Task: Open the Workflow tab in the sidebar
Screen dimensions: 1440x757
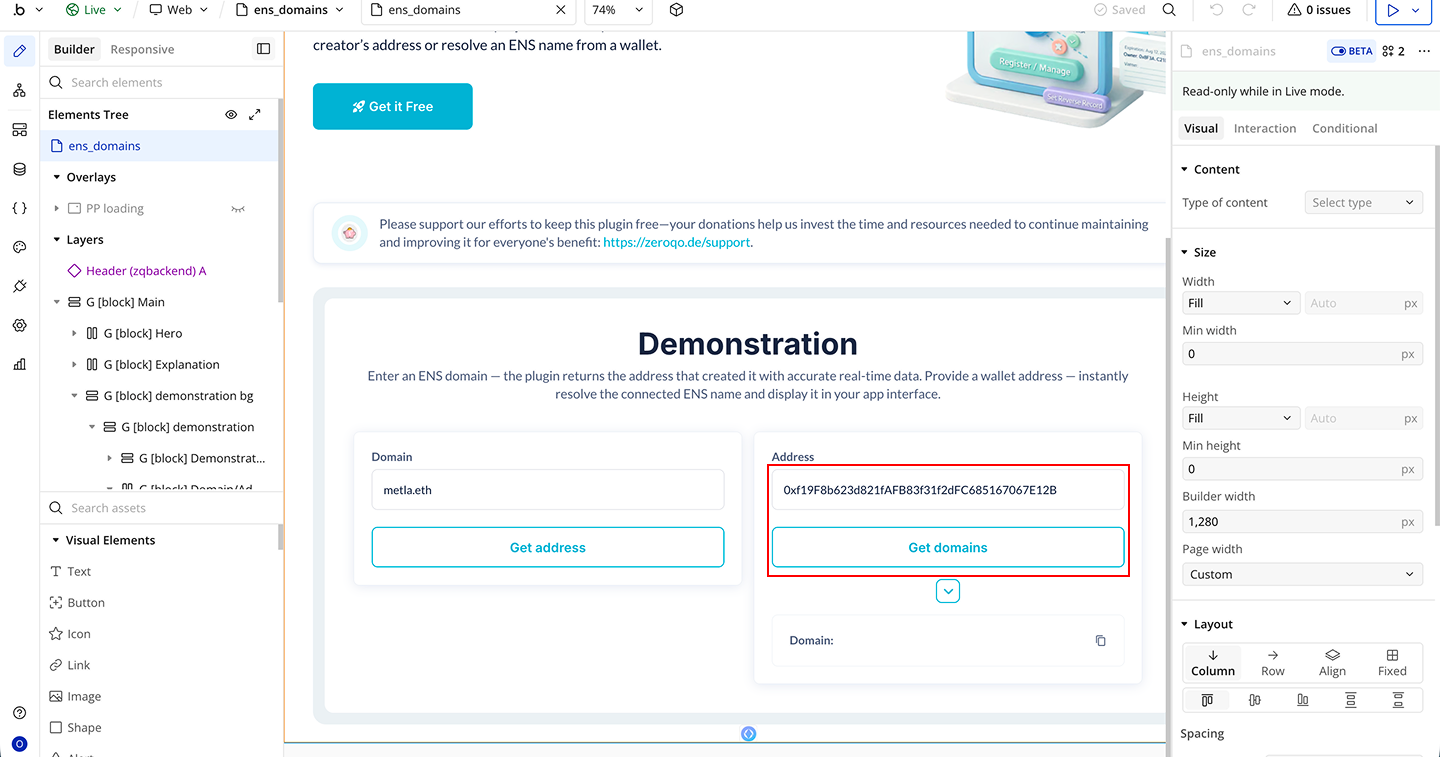Action: pos(19,90)
